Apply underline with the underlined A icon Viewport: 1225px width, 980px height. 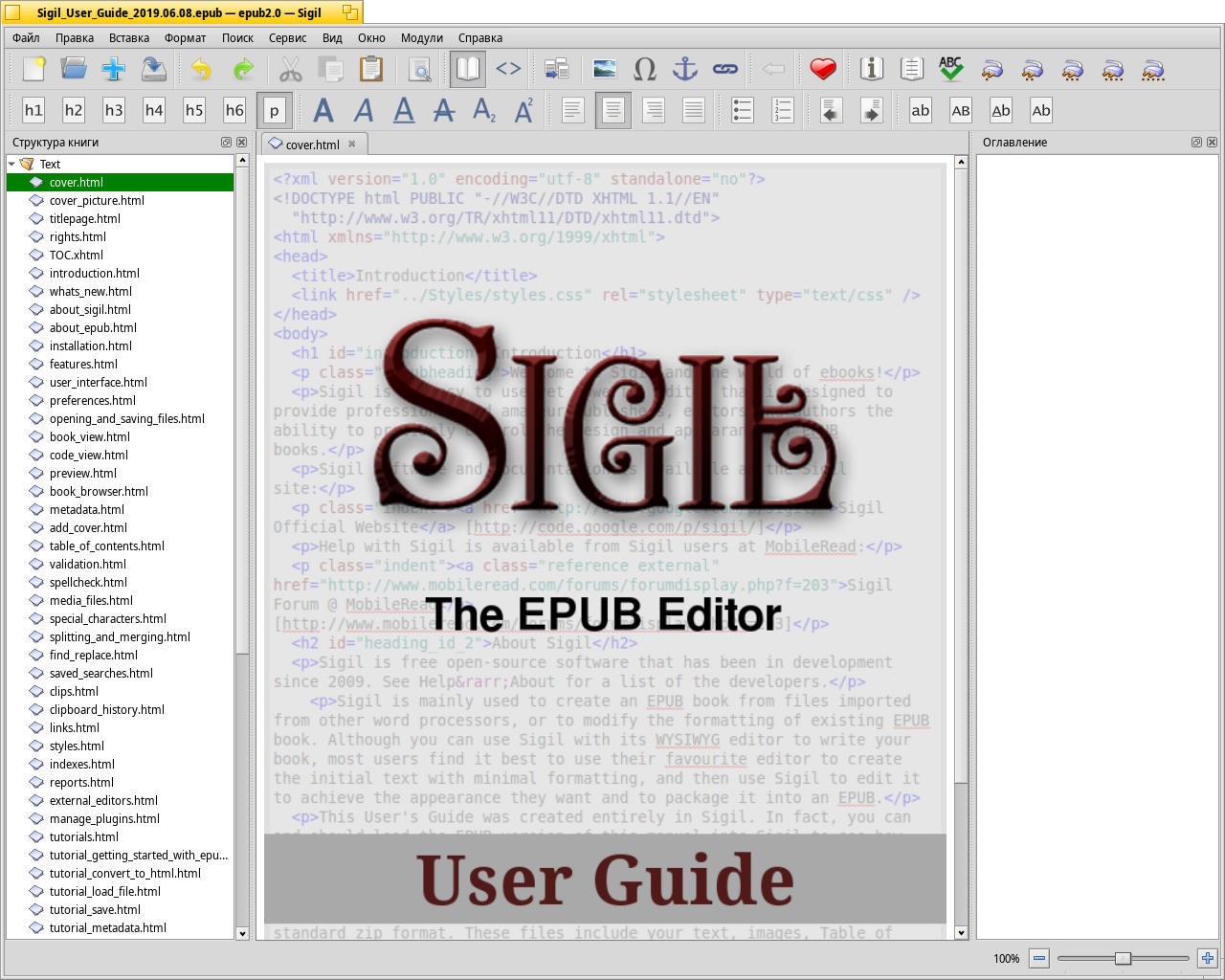tap(404, 110)
